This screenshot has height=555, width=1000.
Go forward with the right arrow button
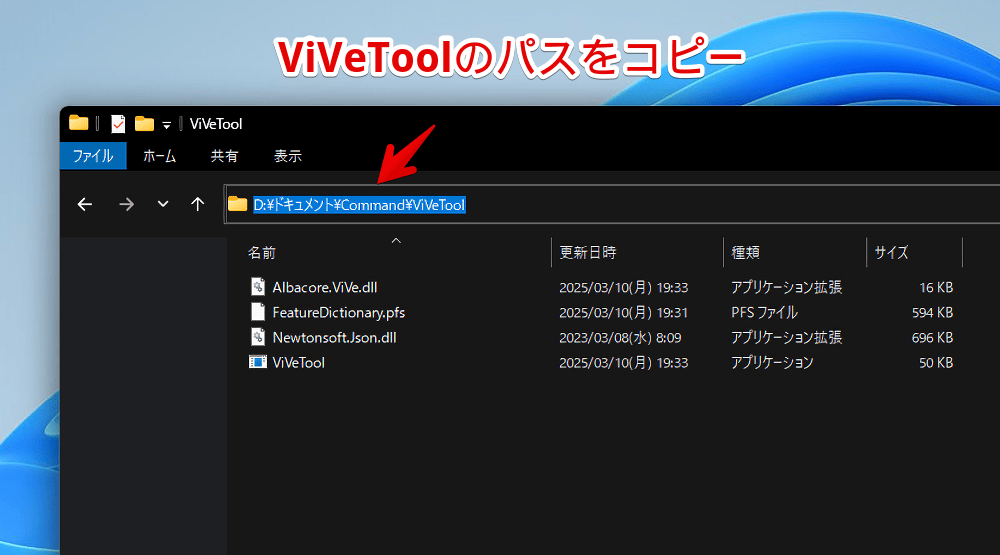coord(126,204)
